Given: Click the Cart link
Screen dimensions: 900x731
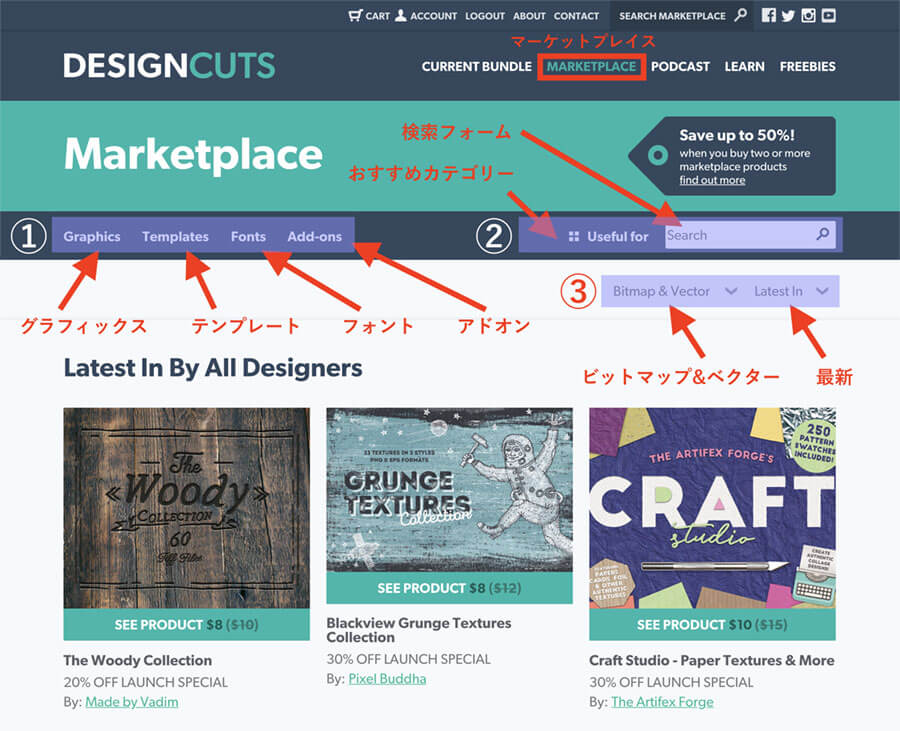Looking at the screenshot, I should tap(377, 16).
